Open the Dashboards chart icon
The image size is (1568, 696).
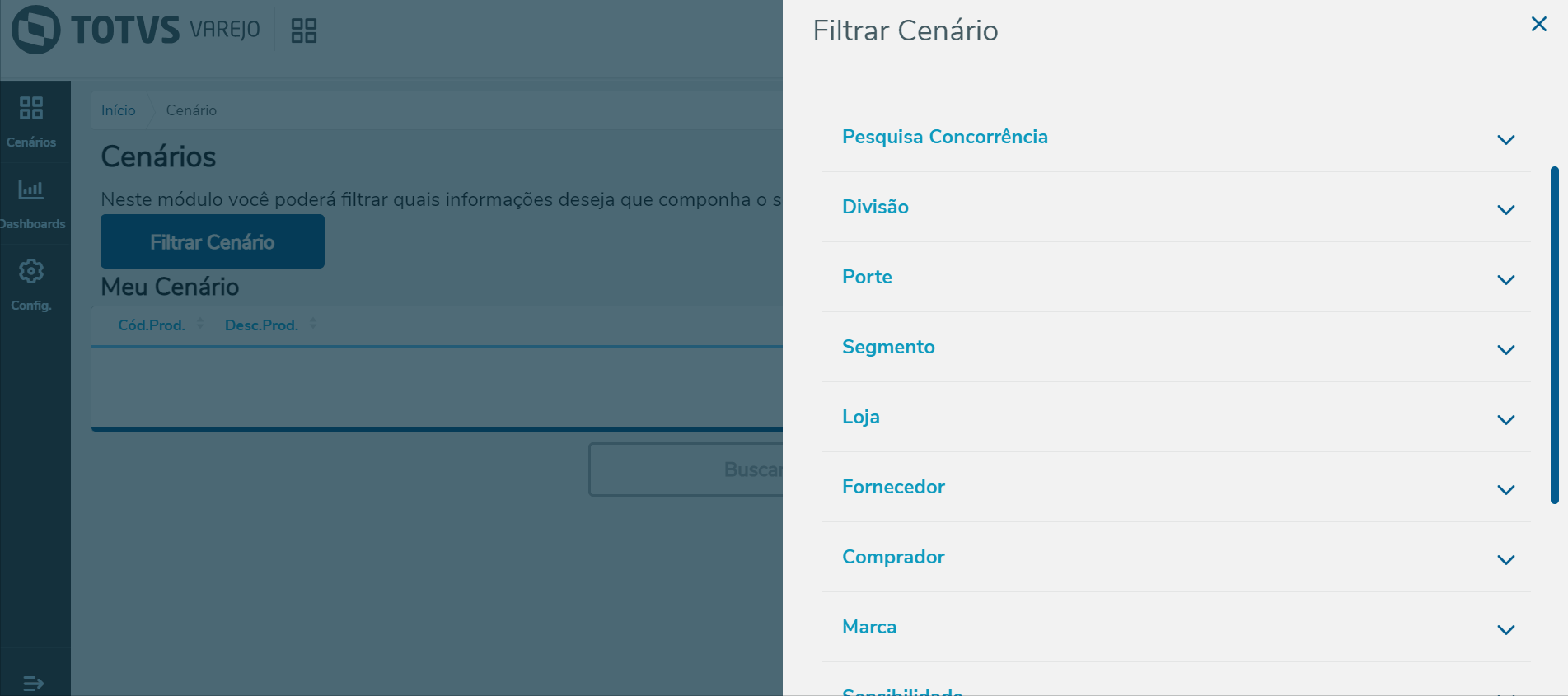pos(31,190)
